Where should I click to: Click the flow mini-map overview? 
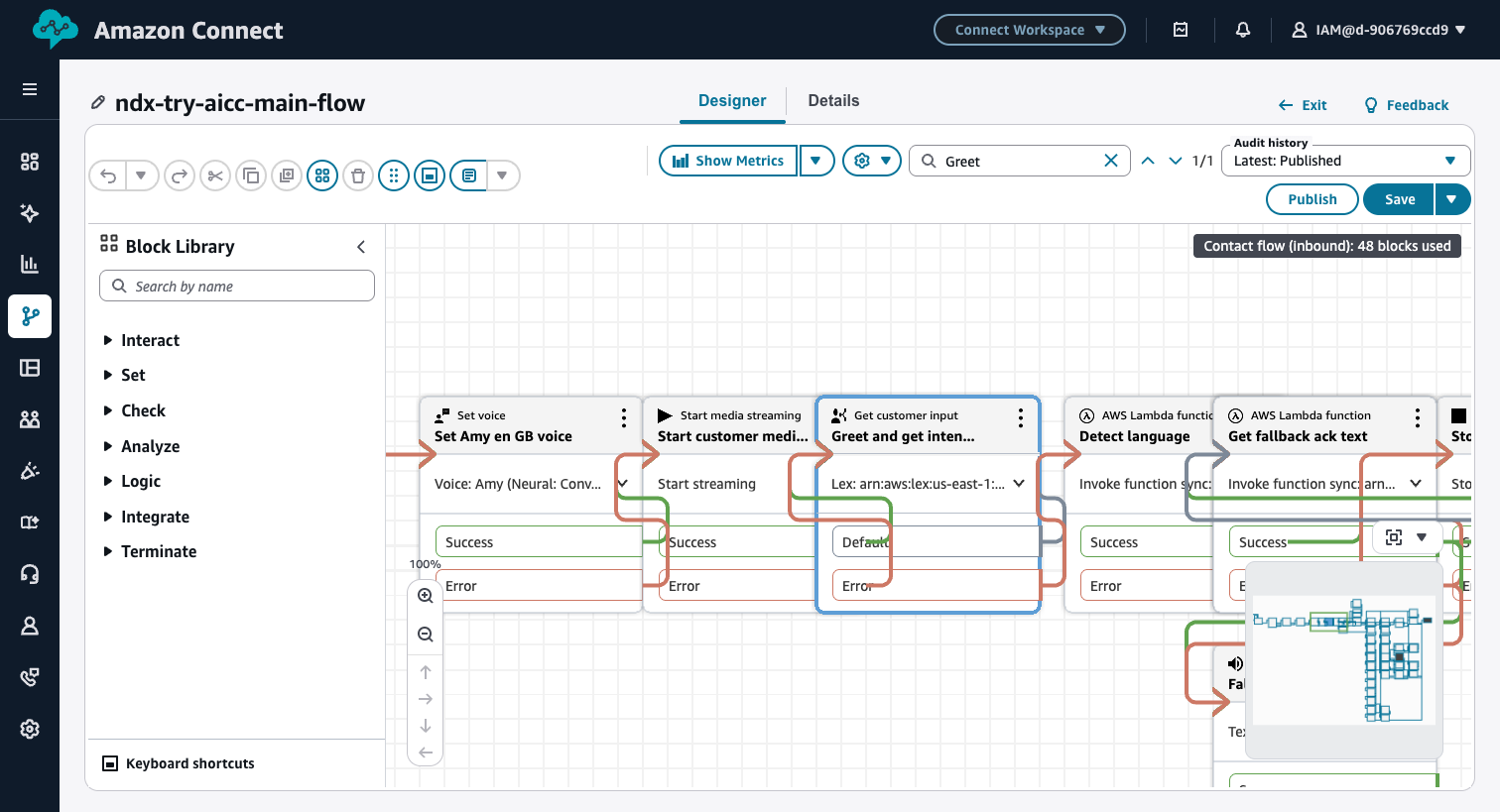pyautogui.click(x=1343, y=658)
